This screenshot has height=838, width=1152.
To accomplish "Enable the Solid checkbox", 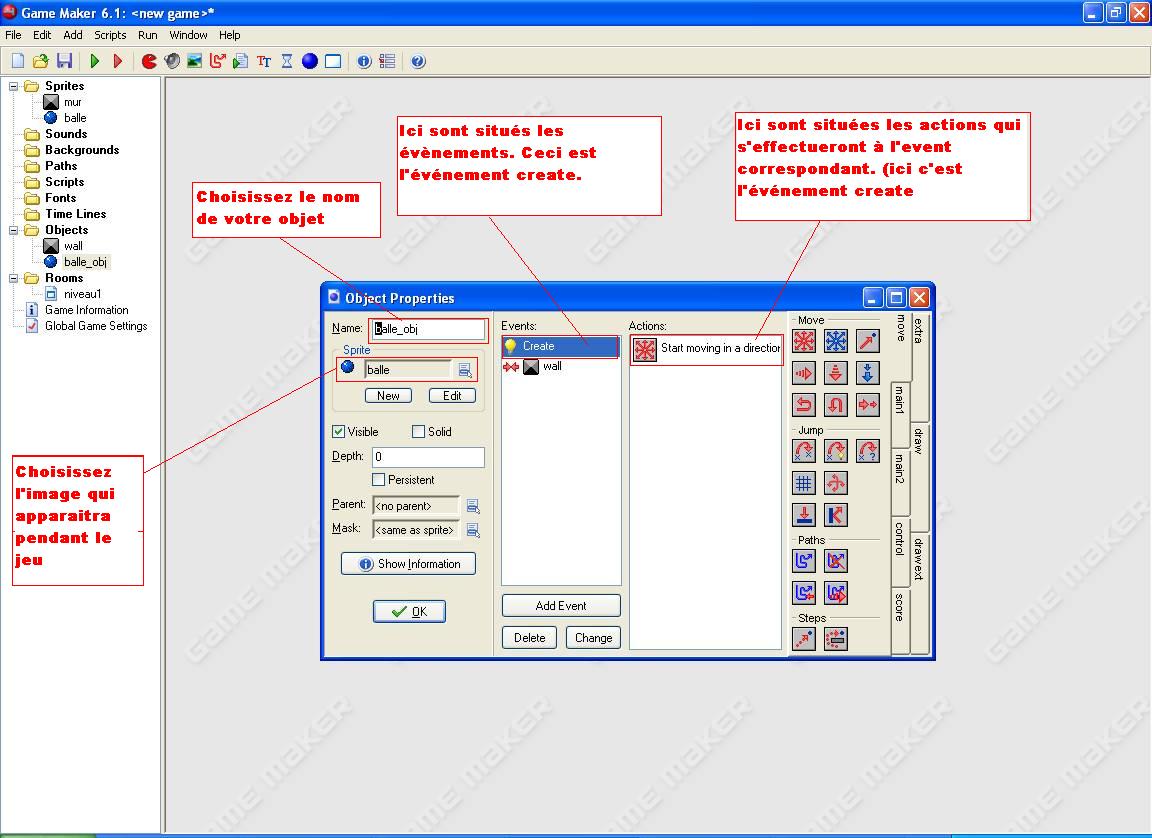I will coord(419,432).
